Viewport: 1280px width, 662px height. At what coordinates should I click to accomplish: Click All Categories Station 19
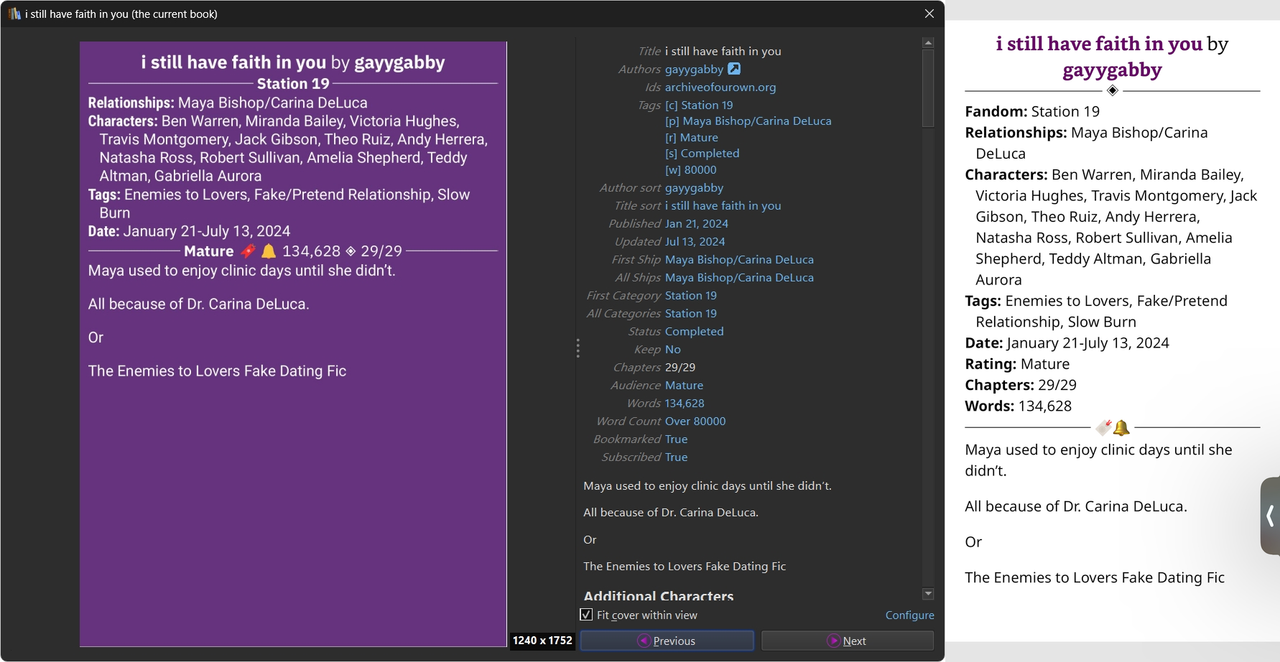[691, 314]
